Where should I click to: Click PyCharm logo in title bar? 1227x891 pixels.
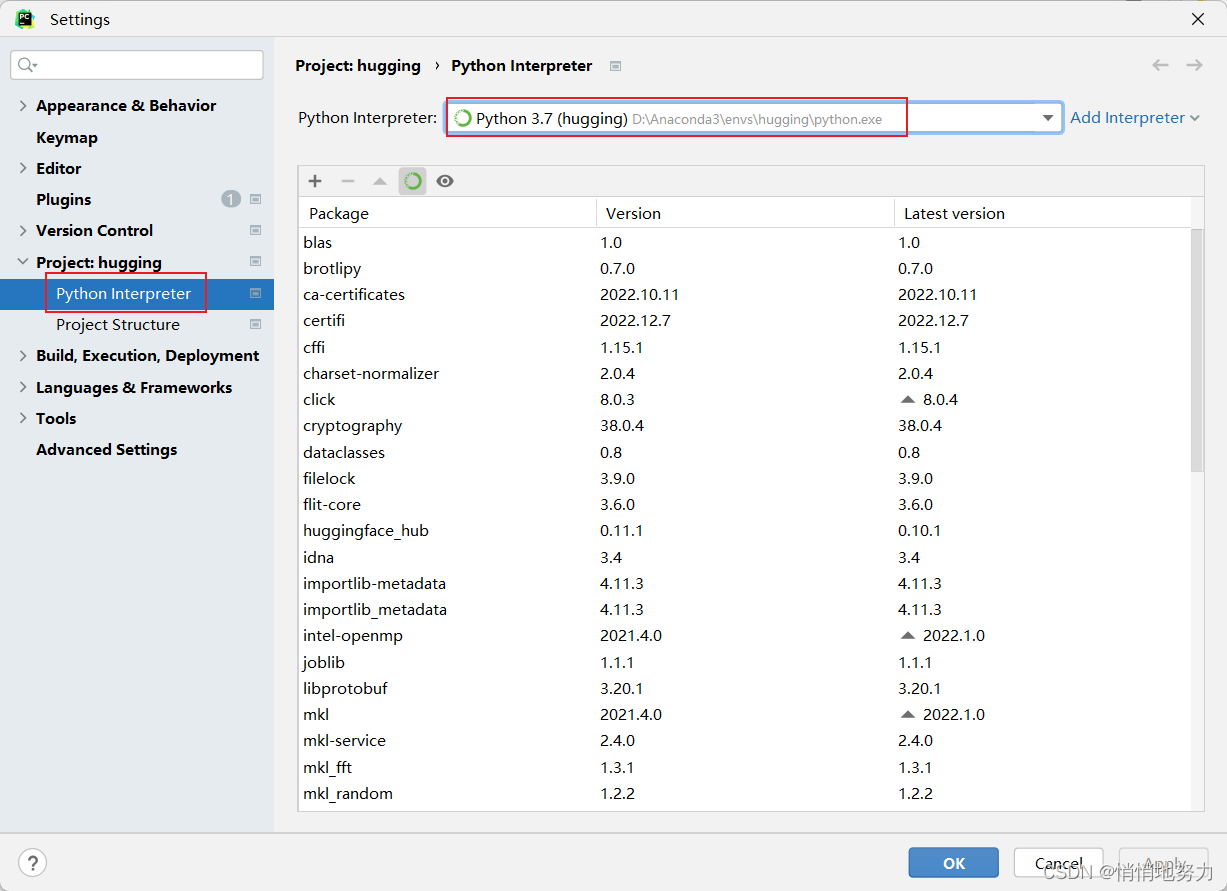click(x=25, y=18)
